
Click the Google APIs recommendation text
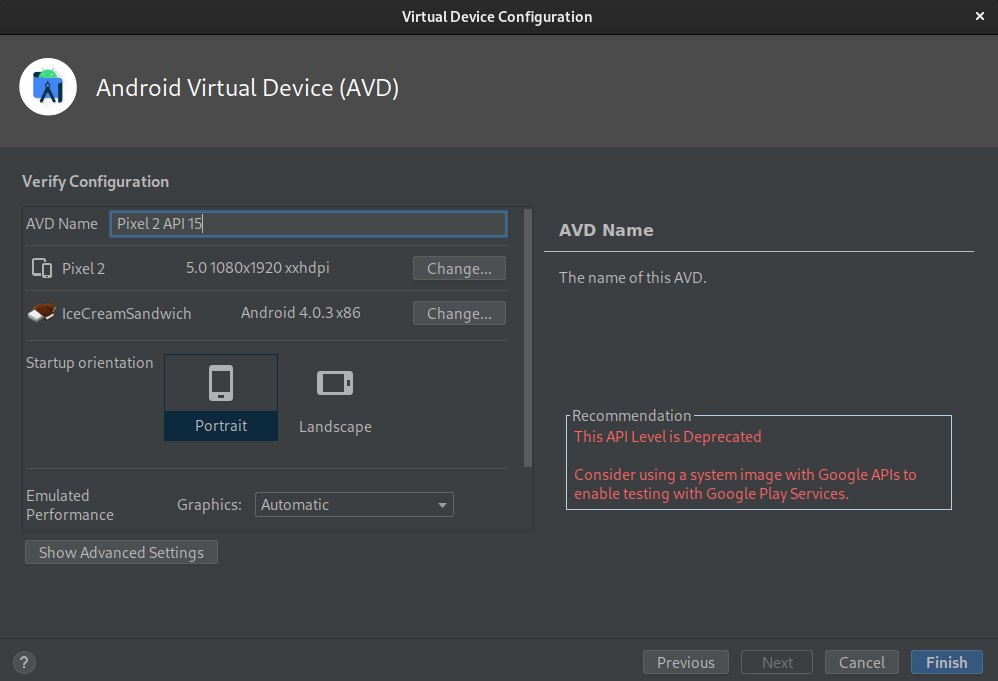745,484
